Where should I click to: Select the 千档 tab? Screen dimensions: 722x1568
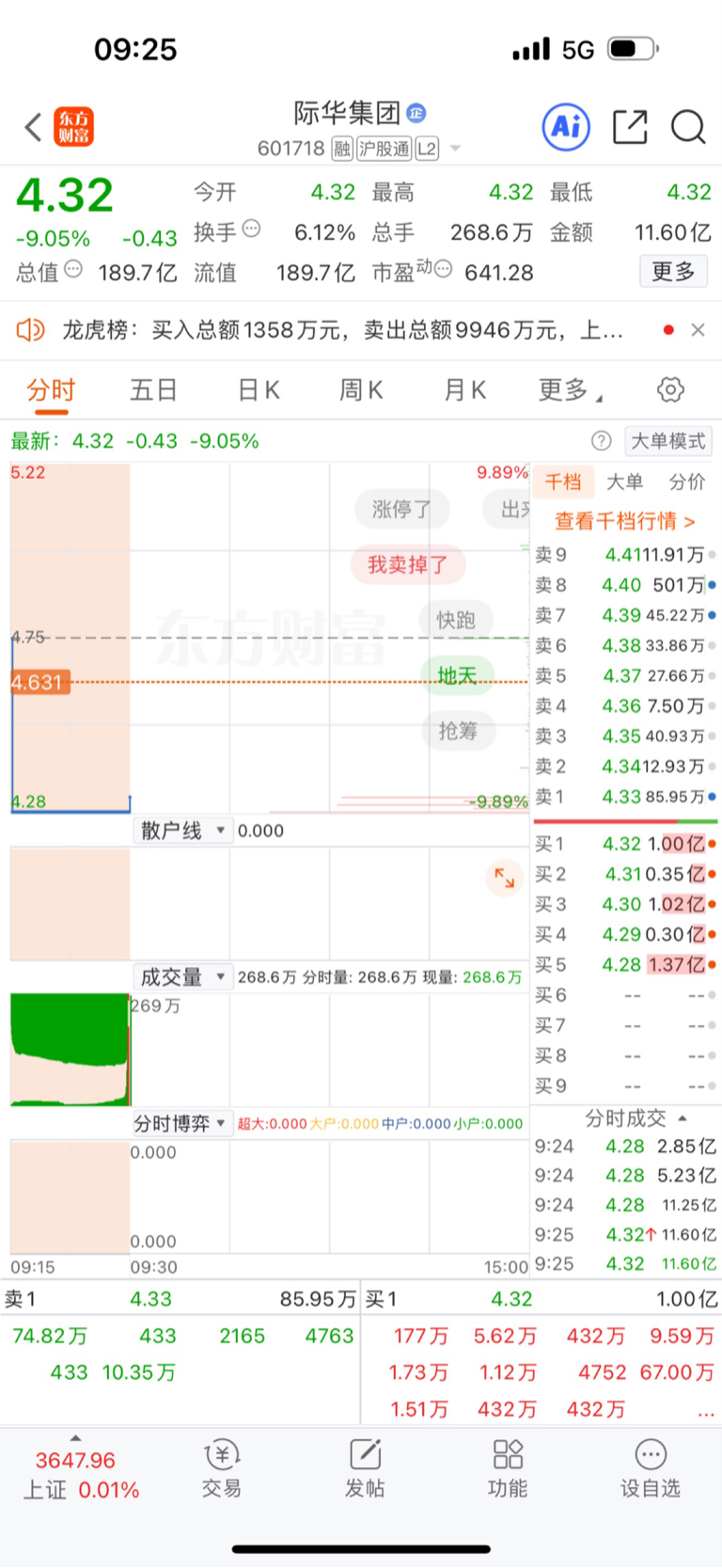563,482
